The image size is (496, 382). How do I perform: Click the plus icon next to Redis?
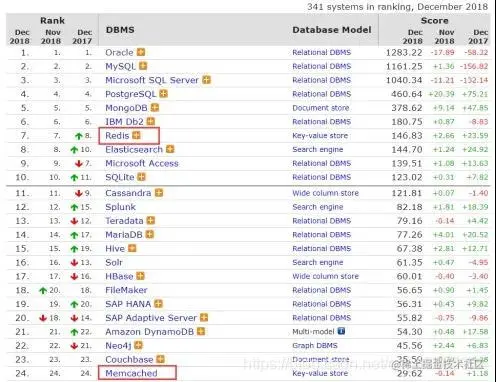coord(136,135)
